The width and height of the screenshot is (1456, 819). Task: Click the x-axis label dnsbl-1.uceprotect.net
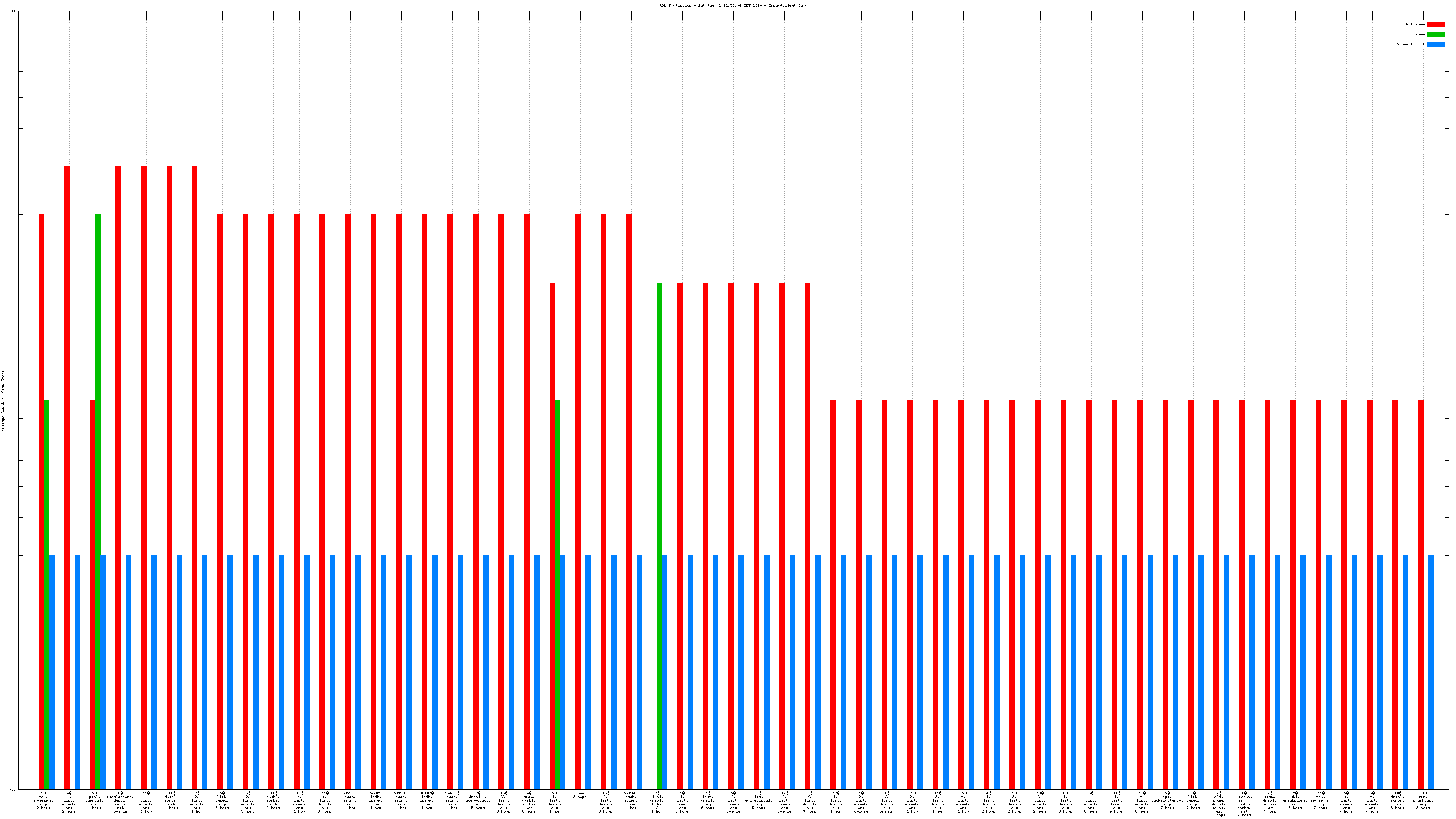478,800
